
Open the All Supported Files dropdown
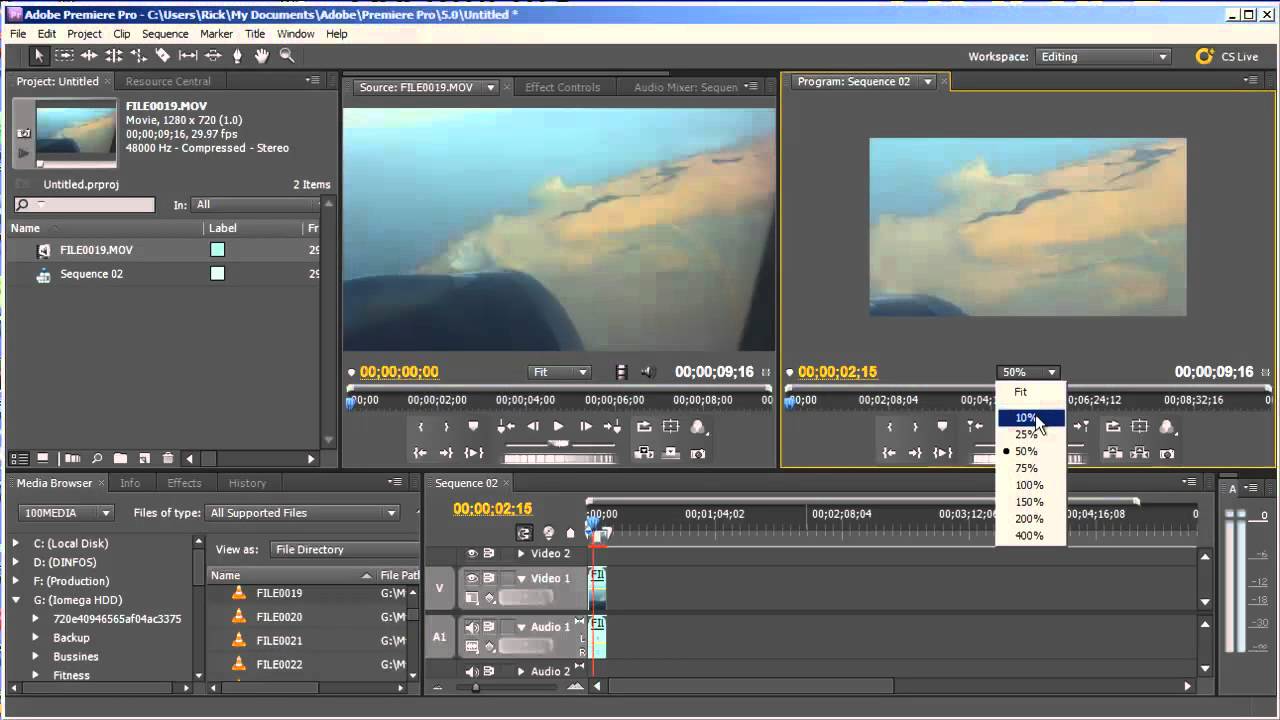(303, 513)
